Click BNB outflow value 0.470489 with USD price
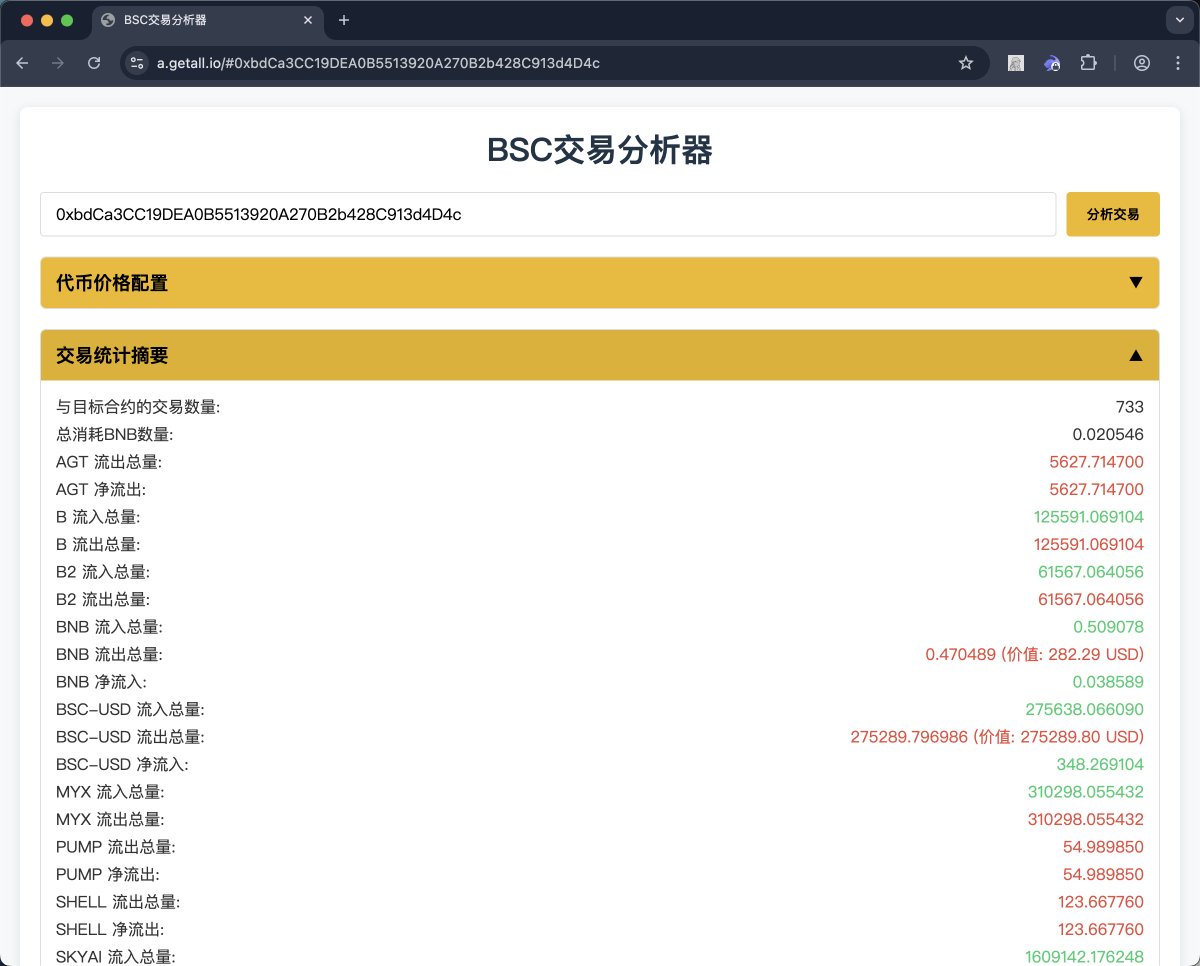Image resolution: width=1200 pixels, height=966 pixels. click(1035, 654)
